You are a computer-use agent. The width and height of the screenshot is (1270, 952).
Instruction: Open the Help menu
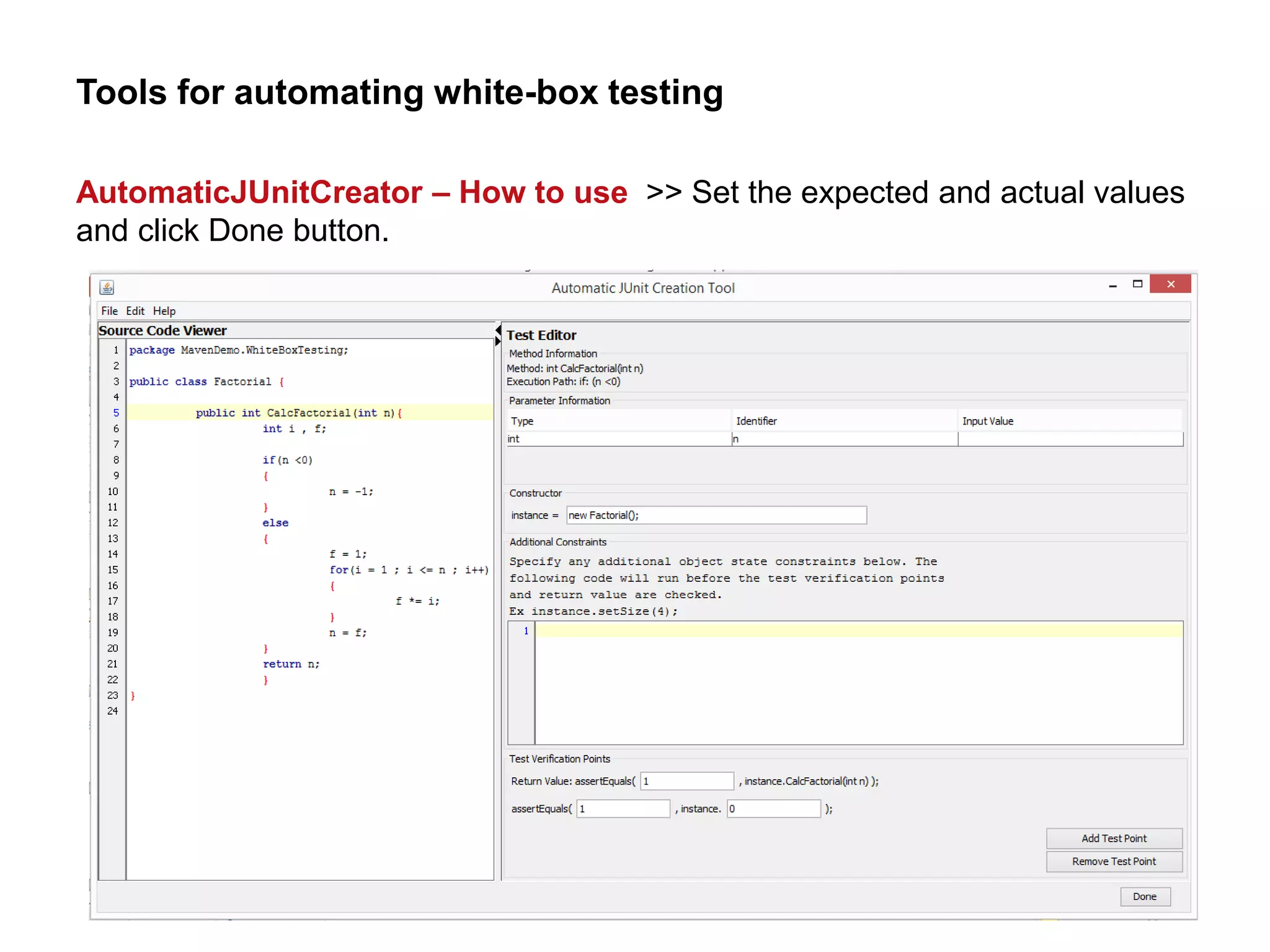coord(164,311)
